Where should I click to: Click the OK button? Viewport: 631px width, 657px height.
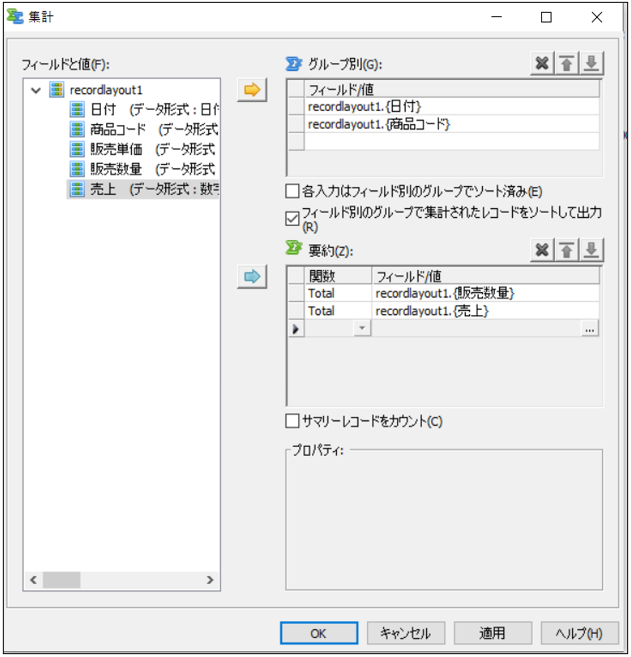point(318,633)
